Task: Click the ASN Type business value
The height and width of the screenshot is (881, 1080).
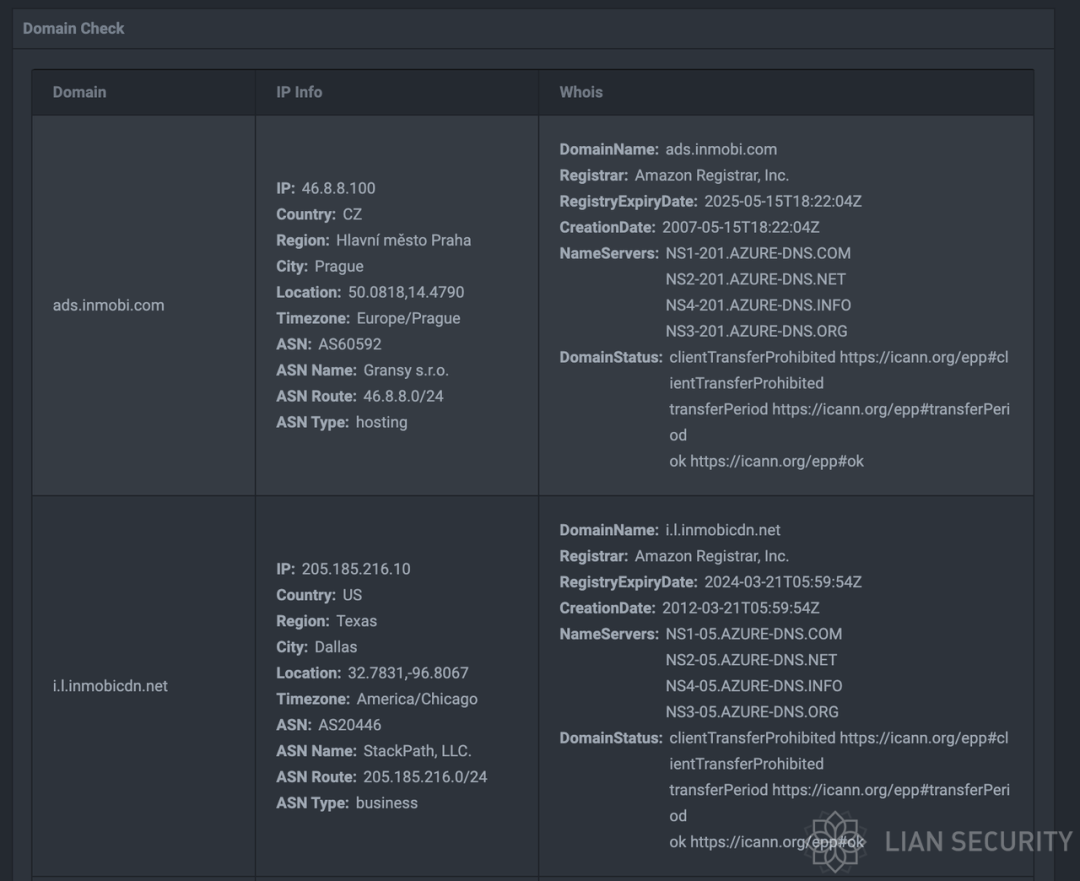Action: 386,803
